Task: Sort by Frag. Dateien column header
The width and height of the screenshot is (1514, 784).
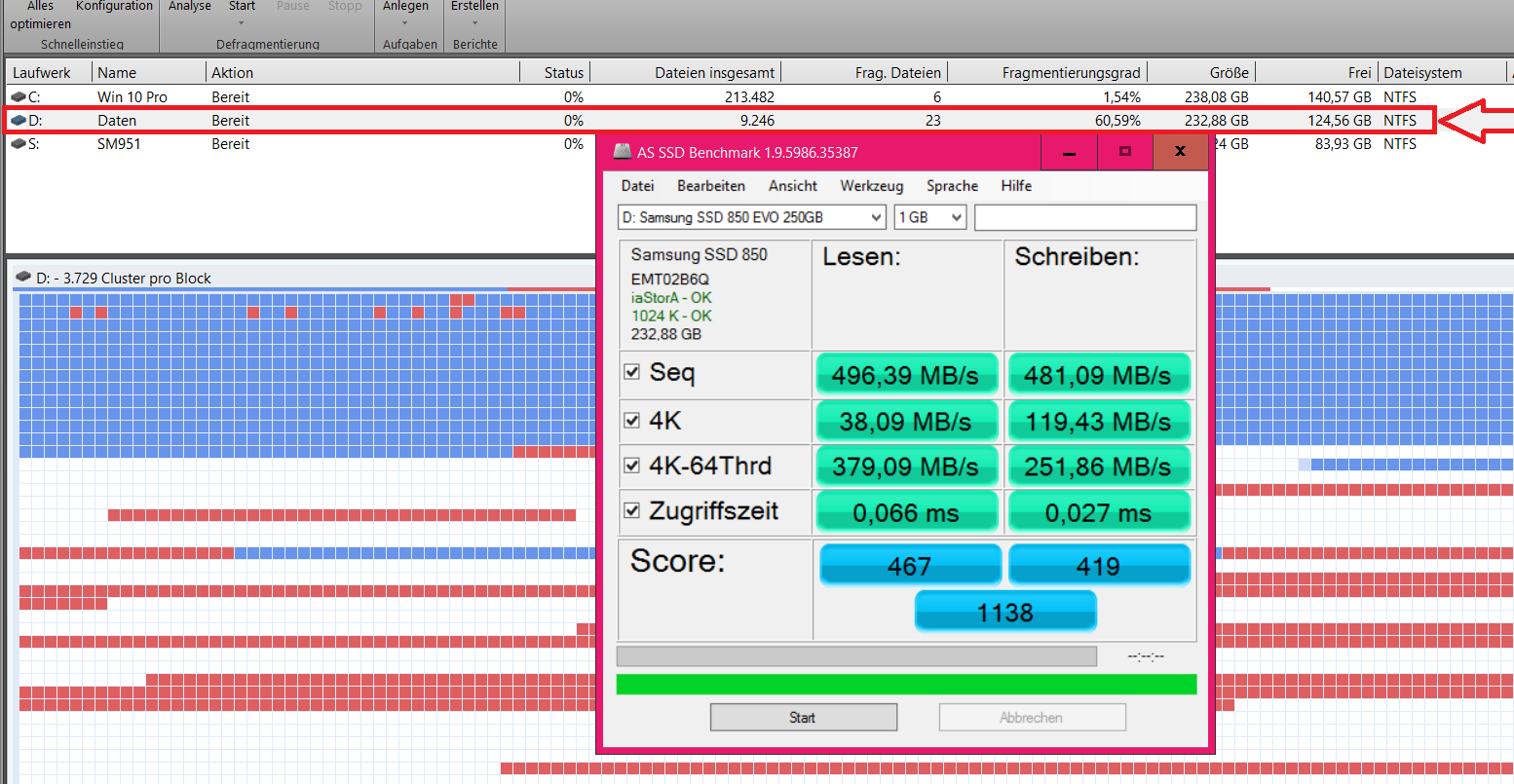Action: (x=864, y=72)
